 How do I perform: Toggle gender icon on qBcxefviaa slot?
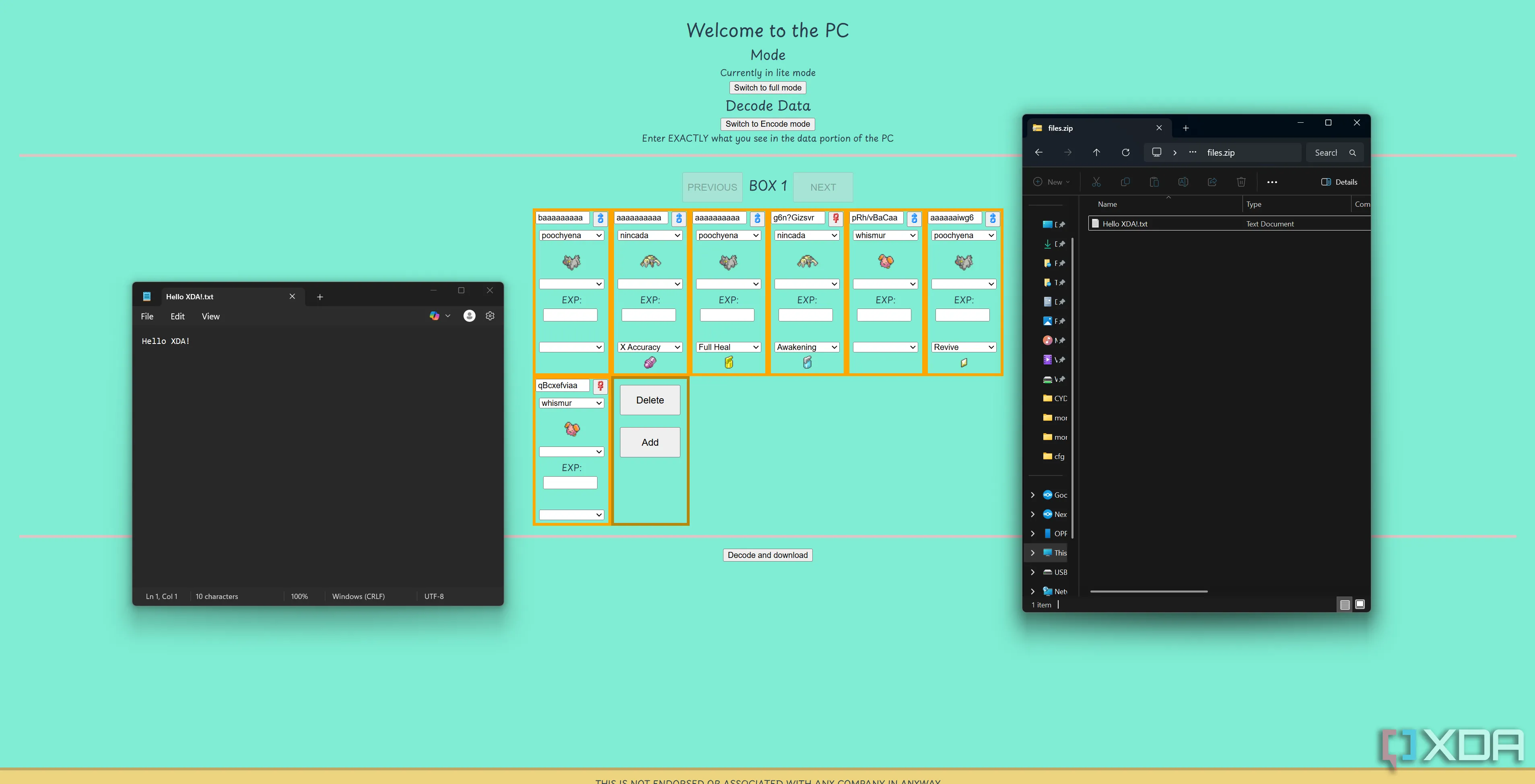point(600,386)
